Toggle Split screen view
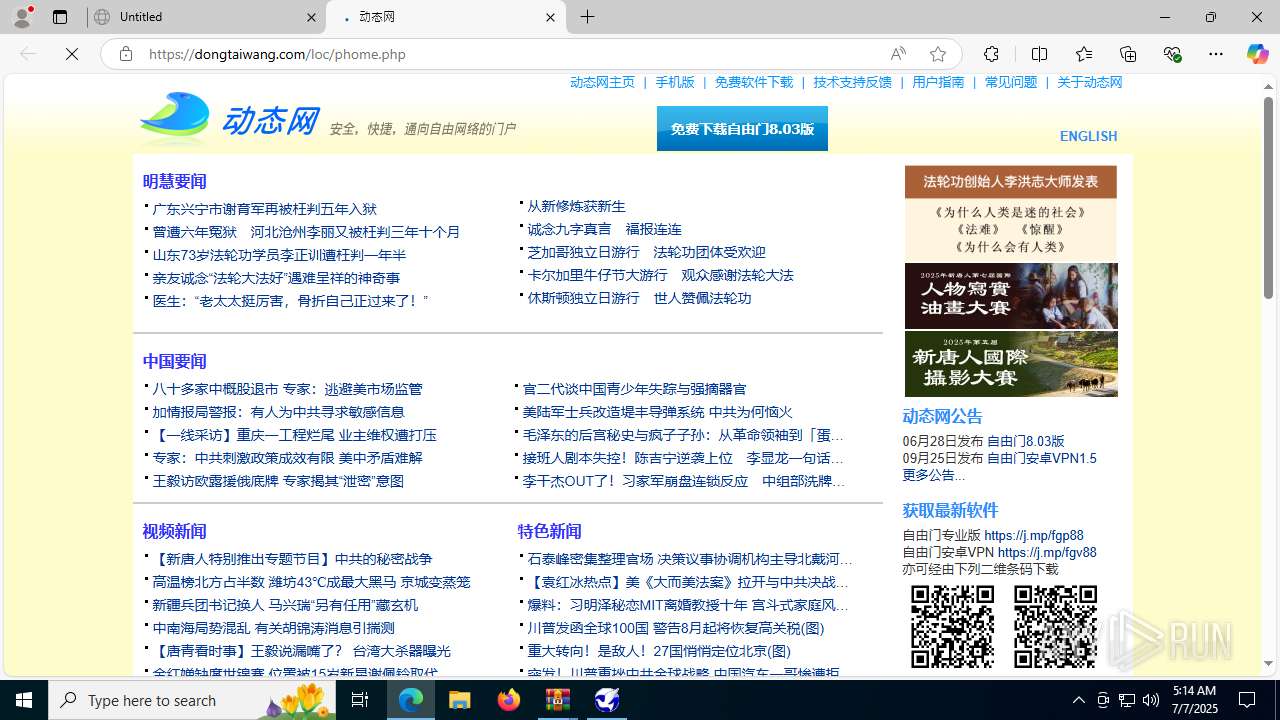The width and height of the screenshot is (1280, 720). tap(1039, 54)
